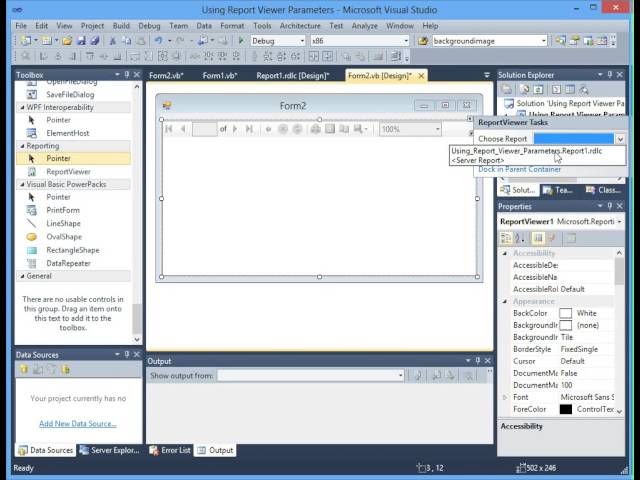Click the Form2 designer title bar

[x=293, y=106]
